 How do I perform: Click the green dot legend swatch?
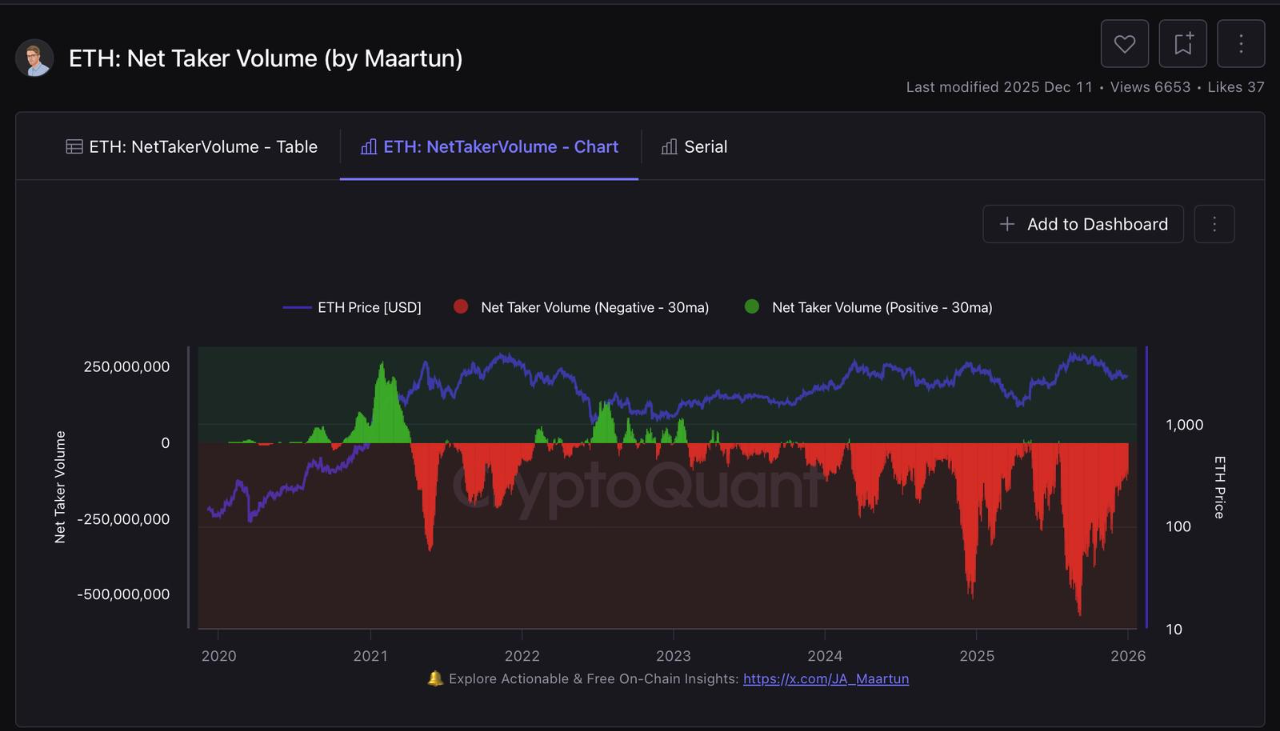tap(752, 308)
